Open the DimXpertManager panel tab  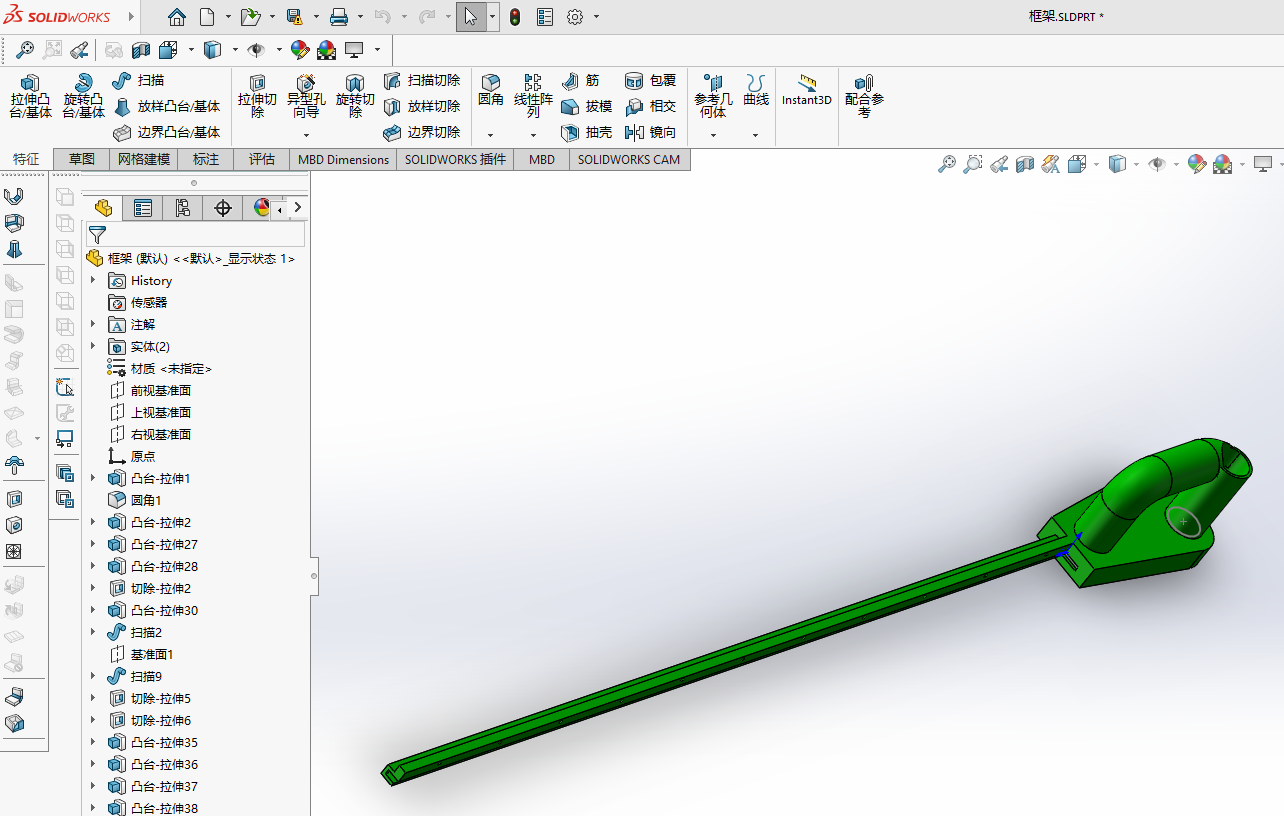(223, 208)
